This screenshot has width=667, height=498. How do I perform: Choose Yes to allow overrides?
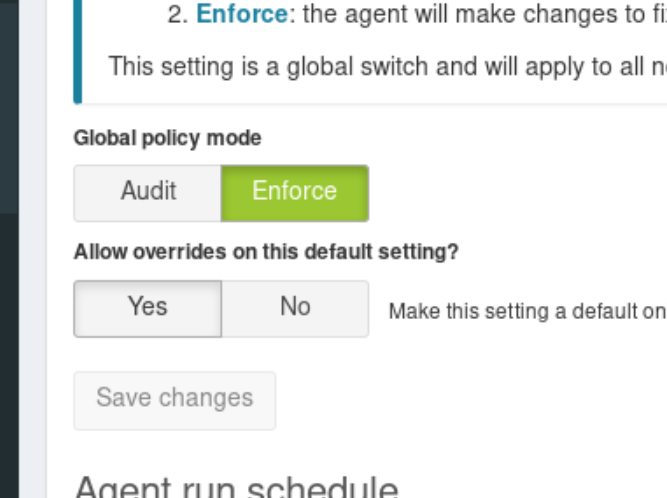(x=148, y=309)
